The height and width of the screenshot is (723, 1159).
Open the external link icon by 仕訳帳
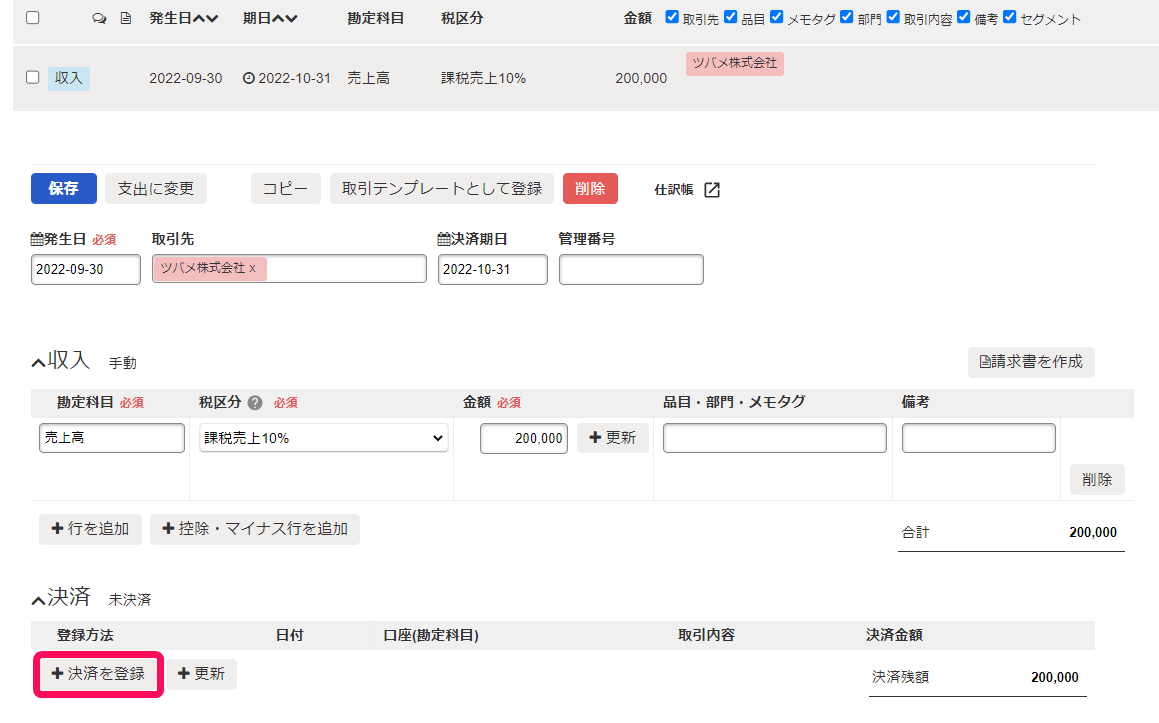coord(712,190)
